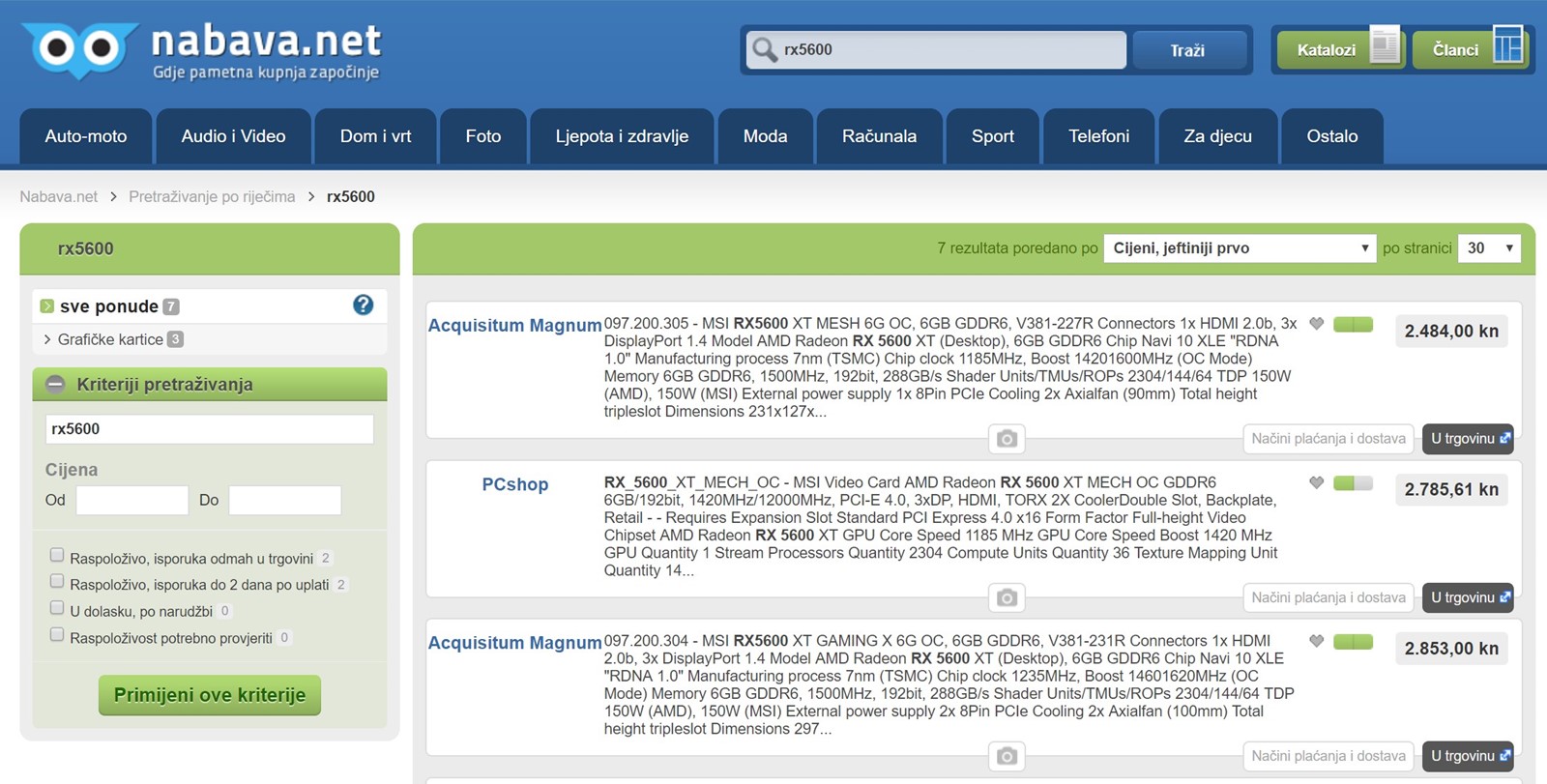The width and height of the screenshot is (1547, 784).
Task: Open the Auto-moto category tab
Action: point(86,137)
